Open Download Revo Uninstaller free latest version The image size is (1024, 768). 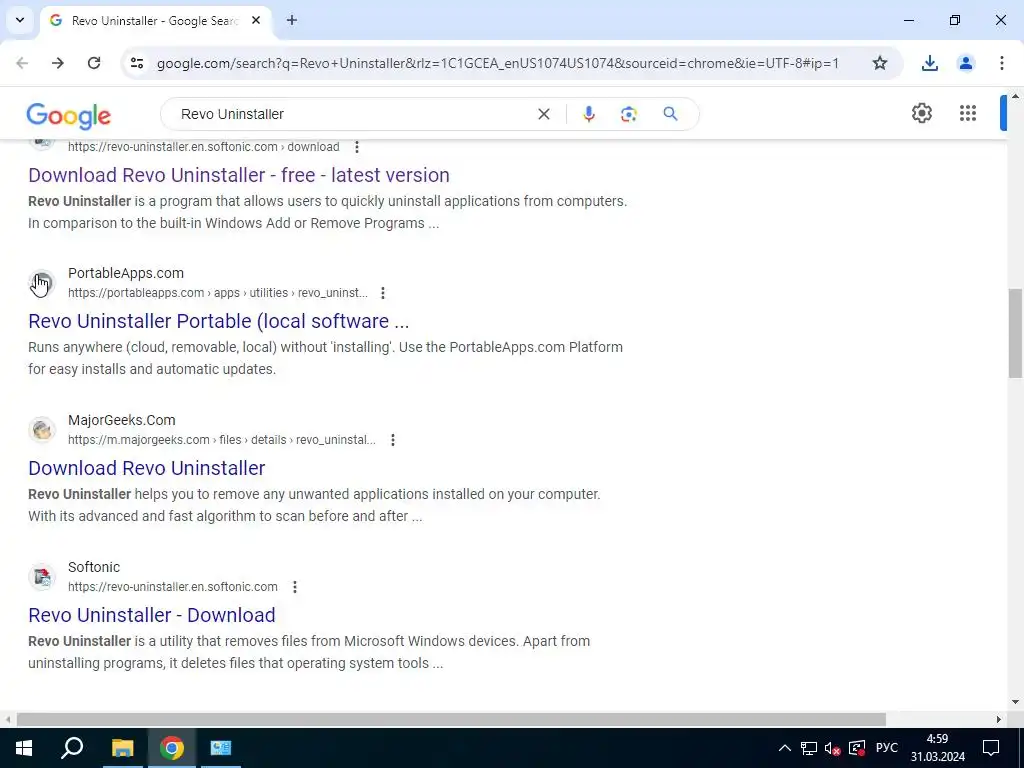tap(239, 175)
